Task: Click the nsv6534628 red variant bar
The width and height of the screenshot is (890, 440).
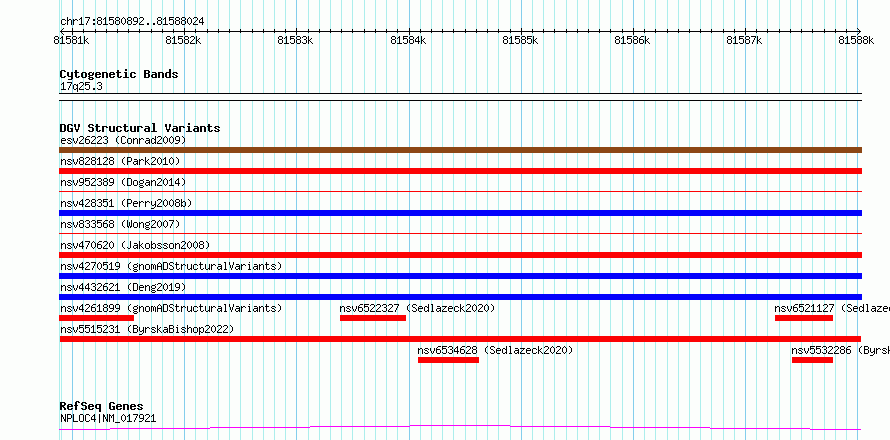Action: pos(448,360)
